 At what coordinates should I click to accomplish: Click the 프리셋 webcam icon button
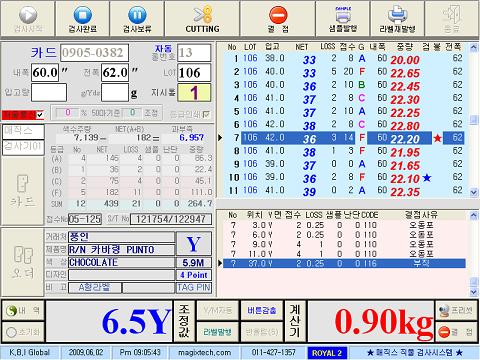[456, 311]
